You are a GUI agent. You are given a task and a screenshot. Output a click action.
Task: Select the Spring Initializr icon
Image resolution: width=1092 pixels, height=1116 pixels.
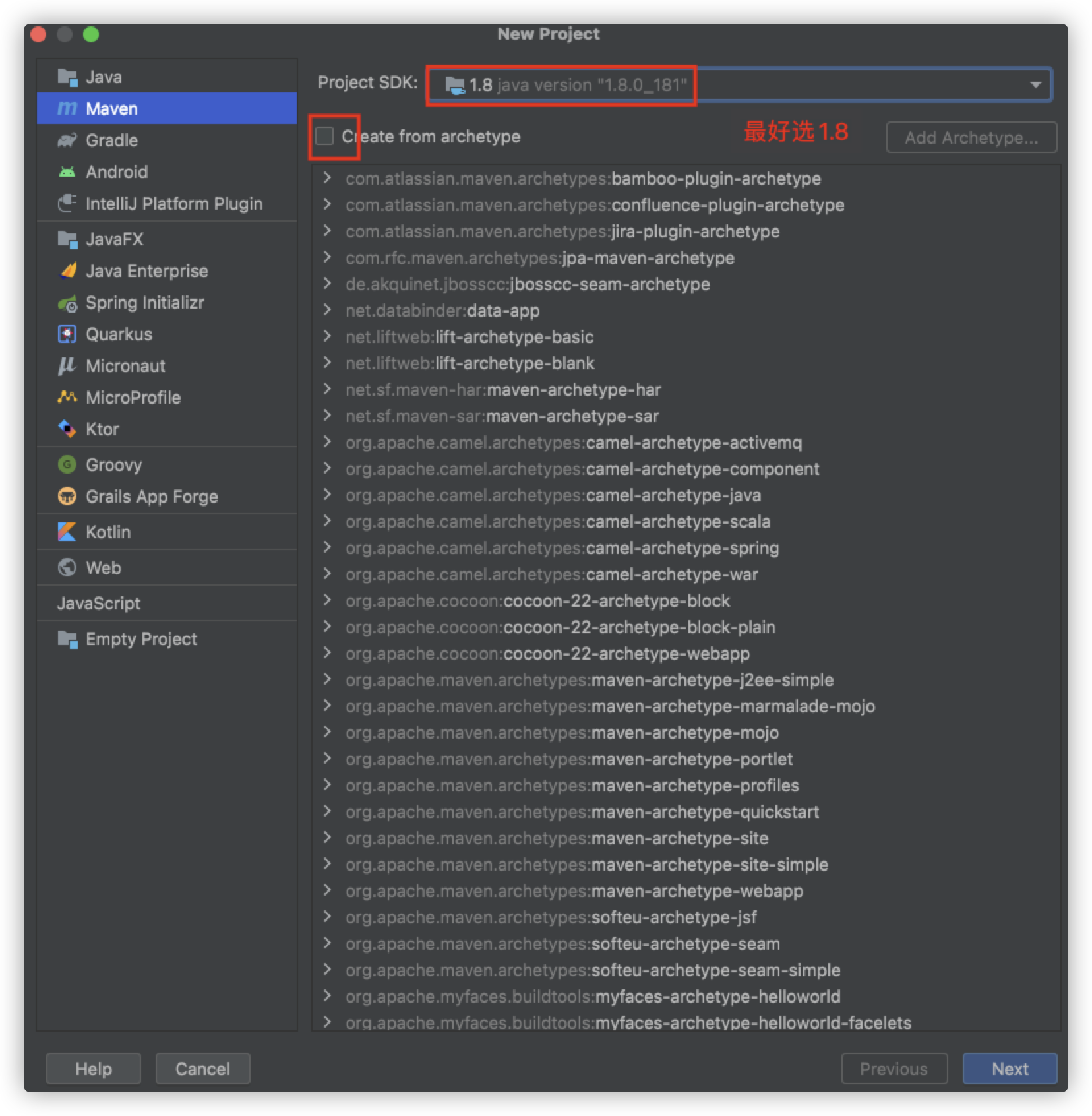(x=67, y=303)
